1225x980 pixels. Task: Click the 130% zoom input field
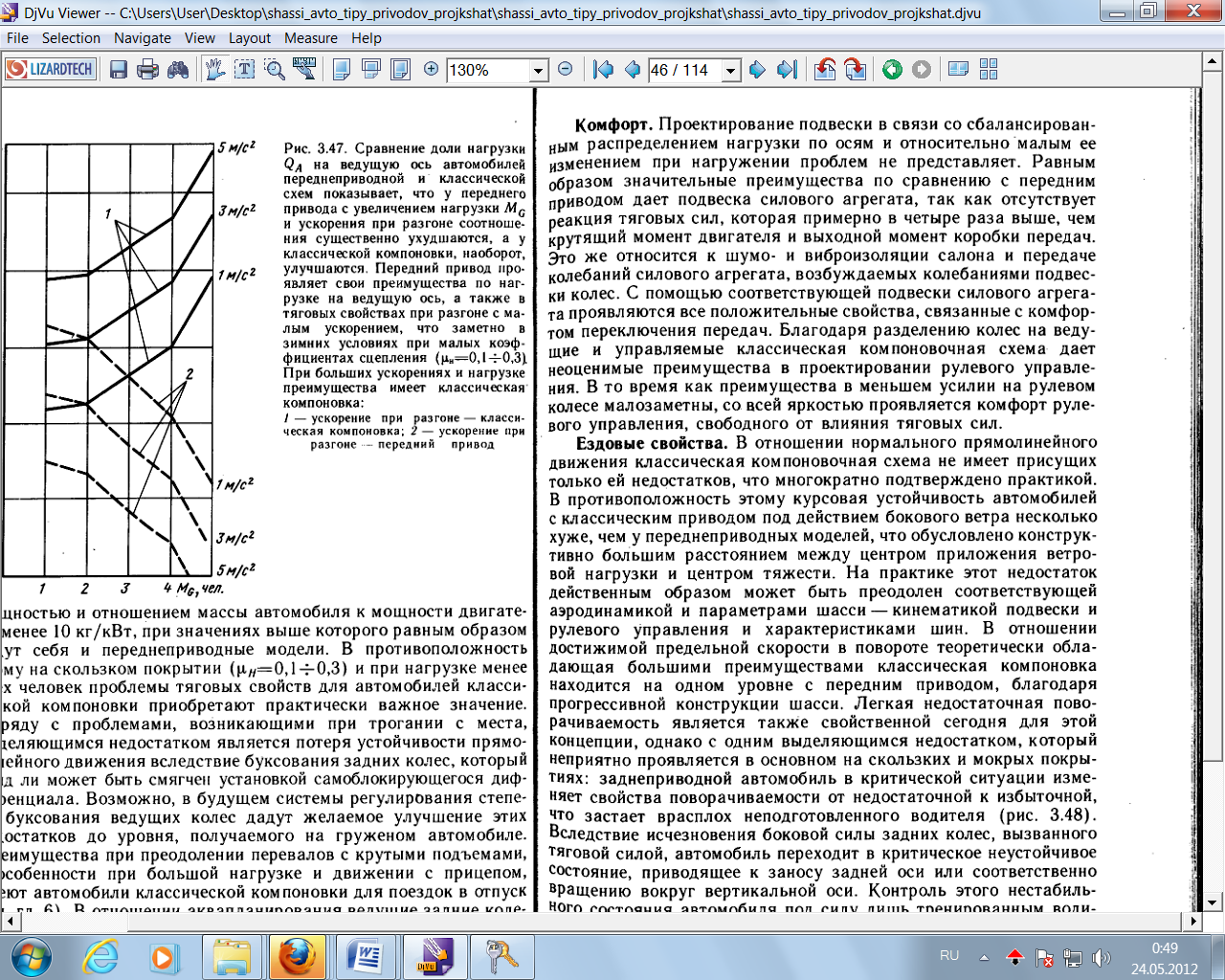click(488, 71)
